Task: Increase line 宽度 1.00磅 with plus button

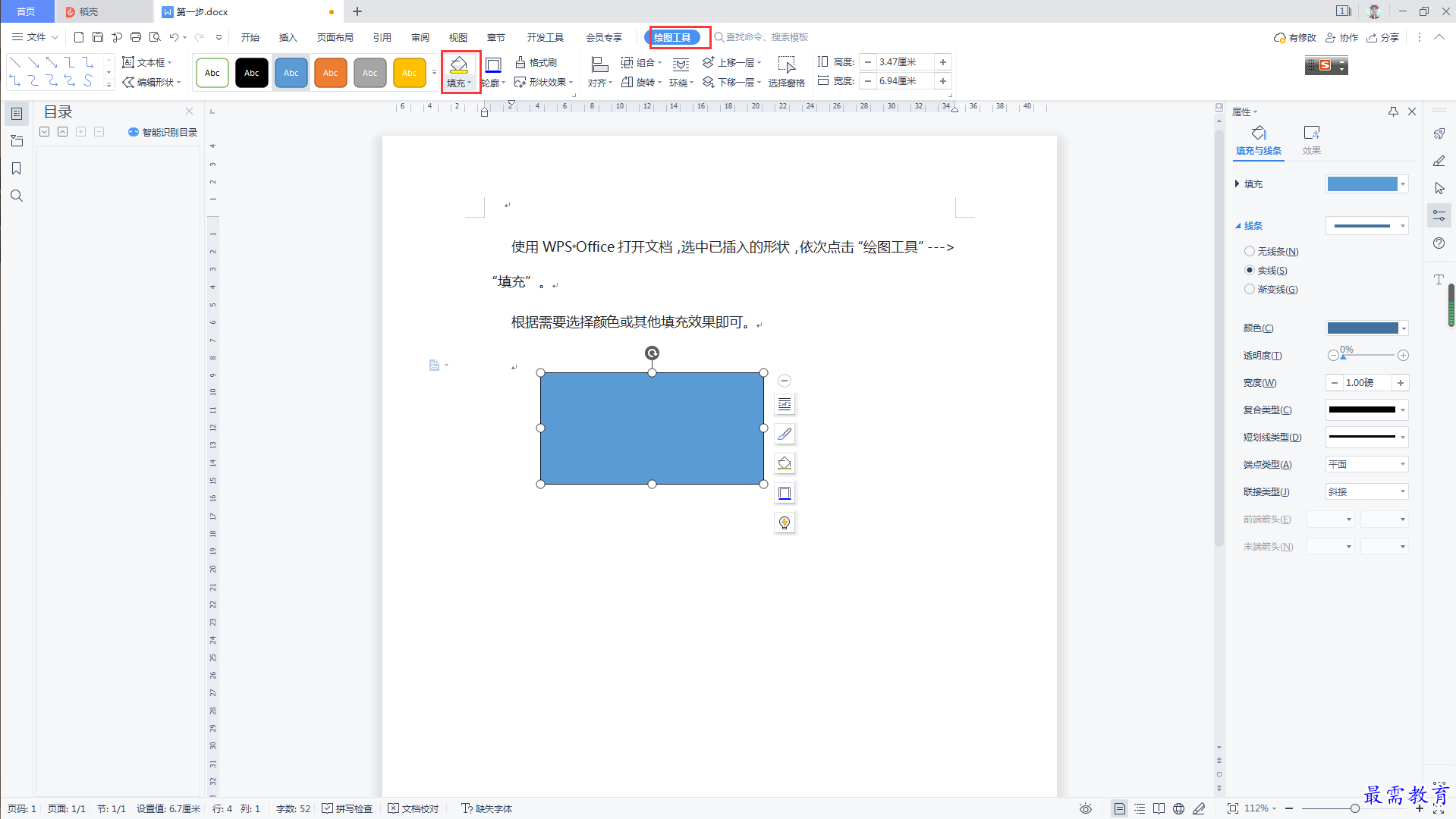Action: 1401,383
